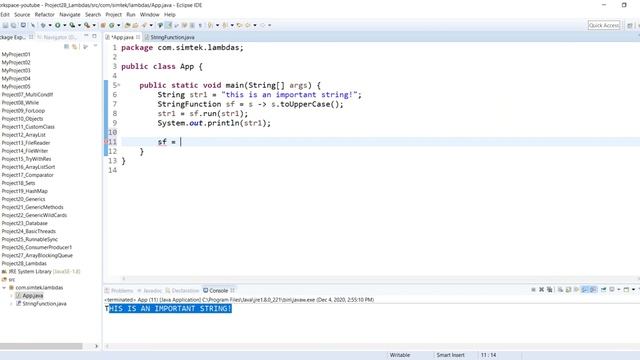
Task: Open the Project menu
Action: (x=113, y=14)
